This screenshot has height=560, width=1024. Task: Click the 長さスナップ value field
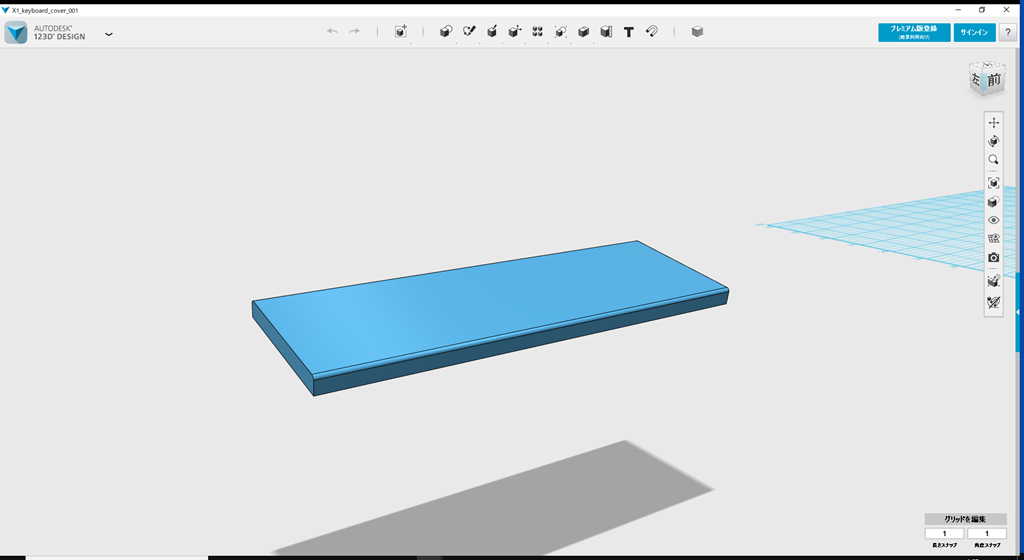point(944,534)
